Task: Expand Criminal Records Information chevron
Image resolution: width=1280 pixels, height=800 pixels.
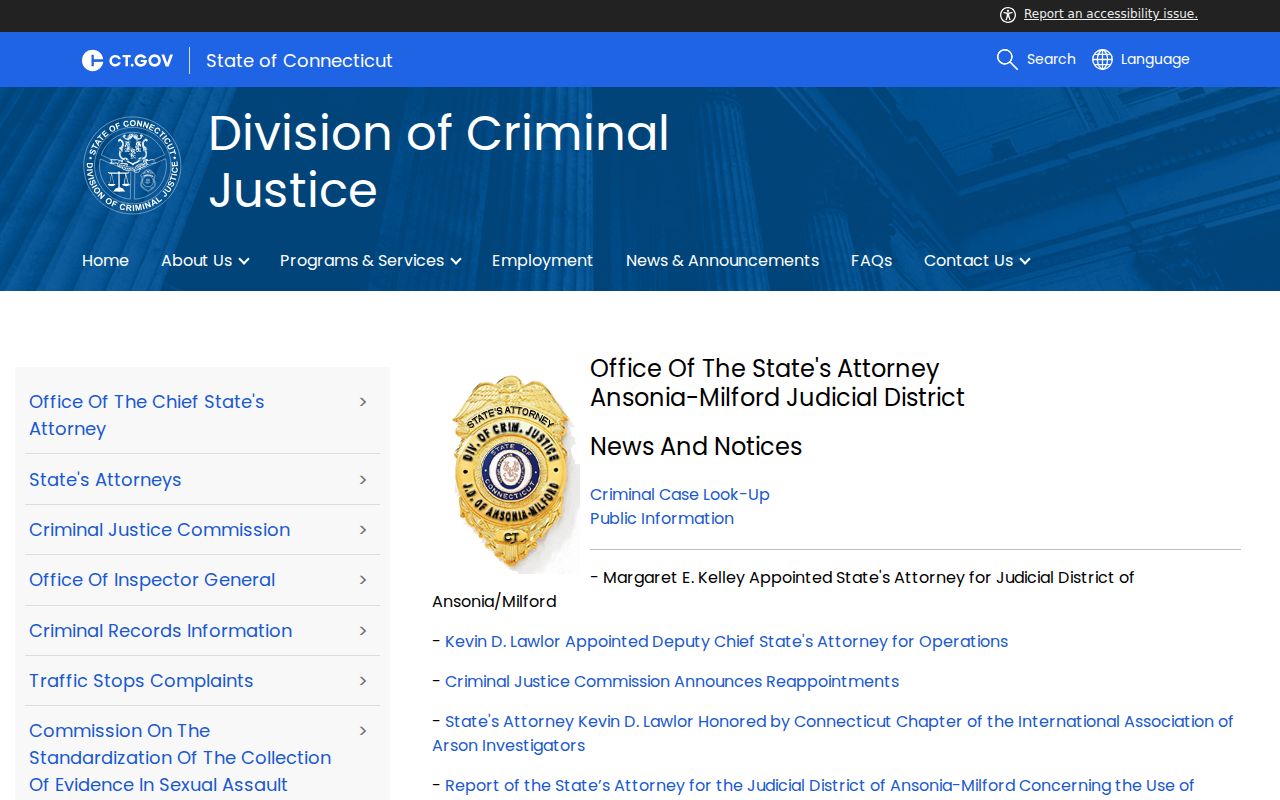Action: click(x=363, y=630)
